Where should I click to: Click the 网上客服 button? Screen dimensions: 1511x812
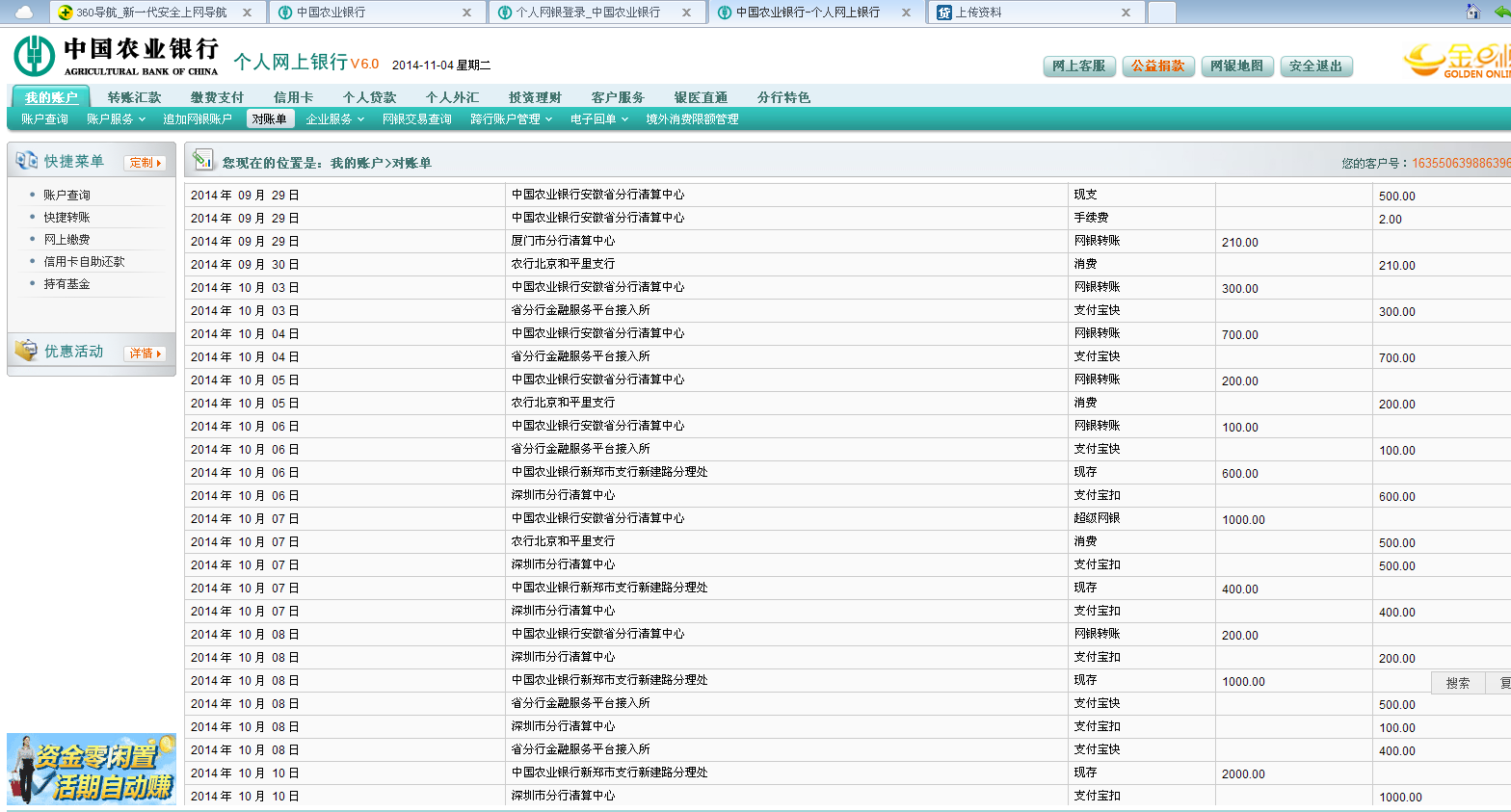click(x=1079, y=65)
